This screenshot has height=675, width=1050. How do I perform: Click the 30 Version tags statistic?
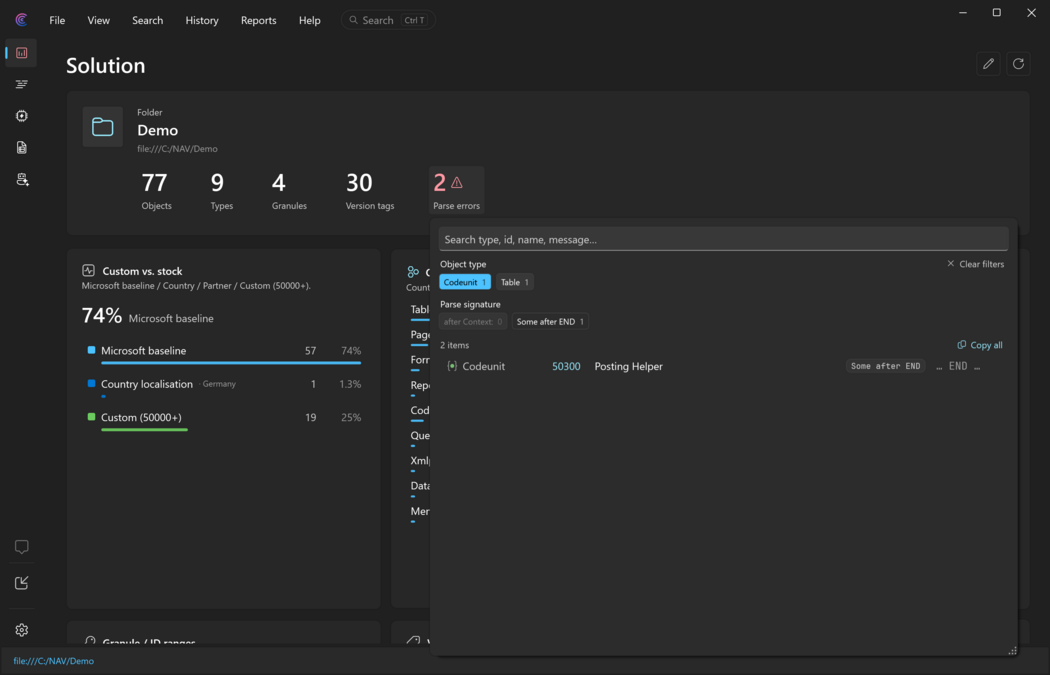[370, 190]
